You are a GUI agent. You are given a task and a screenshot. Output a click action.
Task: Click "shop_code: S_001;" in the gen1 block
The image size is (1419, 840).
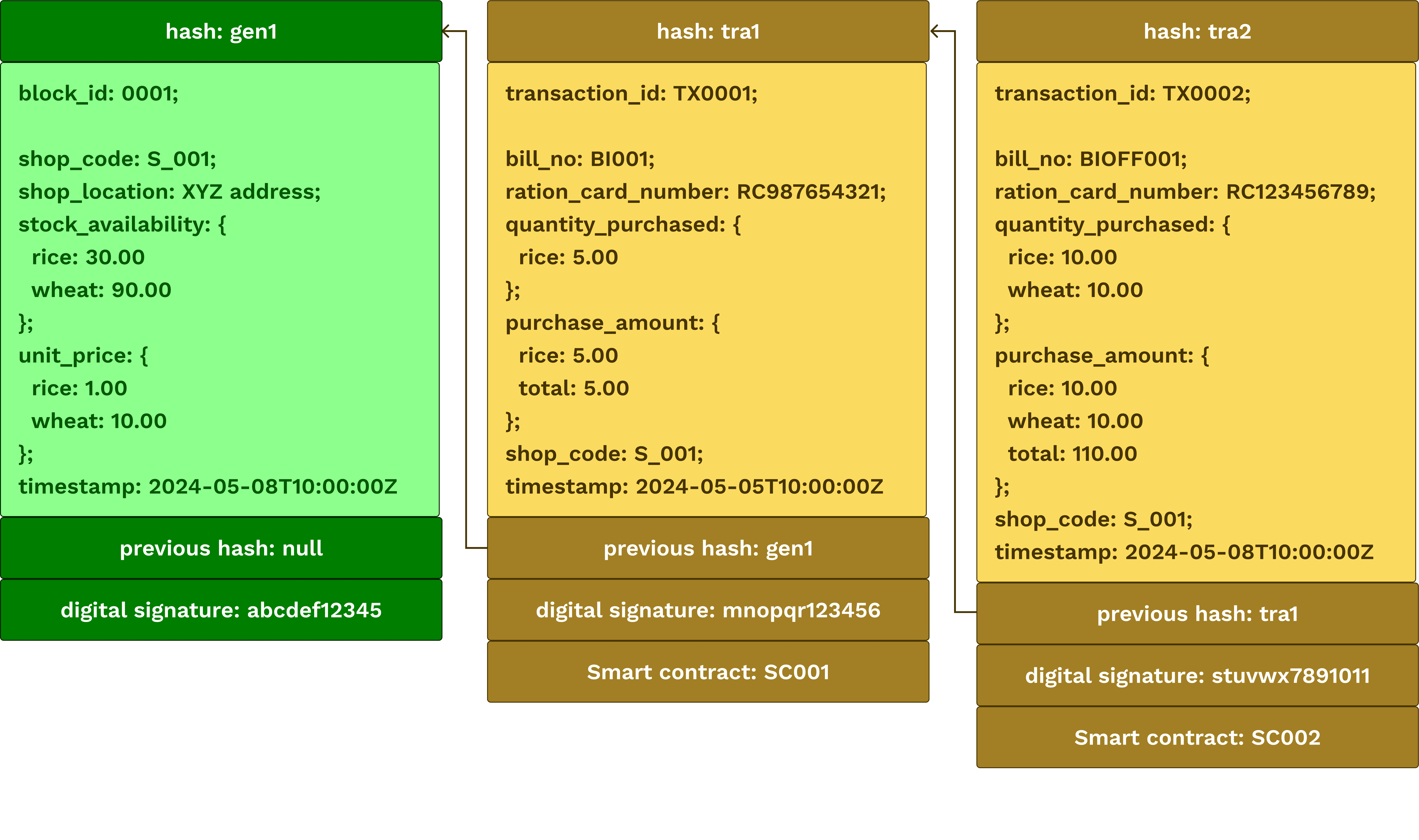tap(117, 159)
